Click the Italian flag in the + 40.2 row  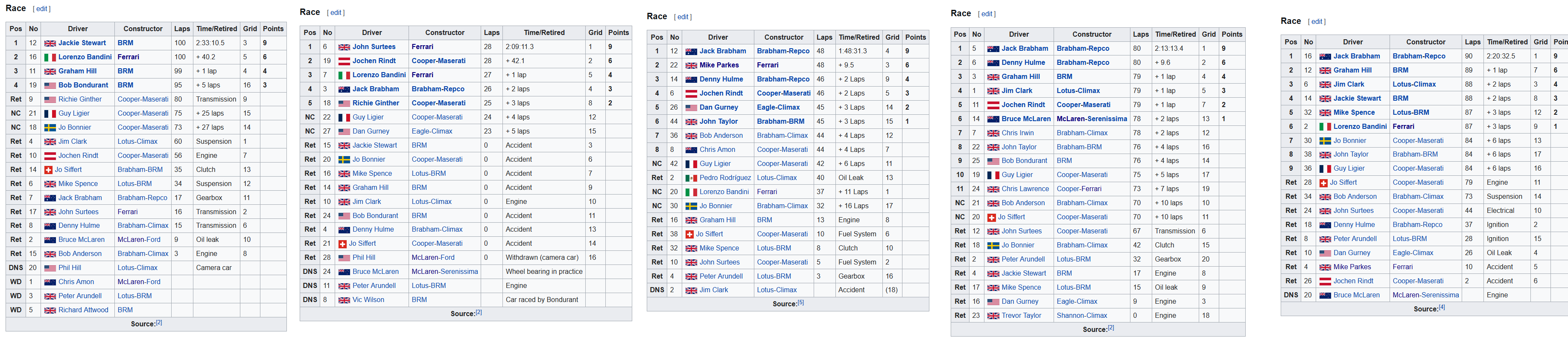[50, 57]
